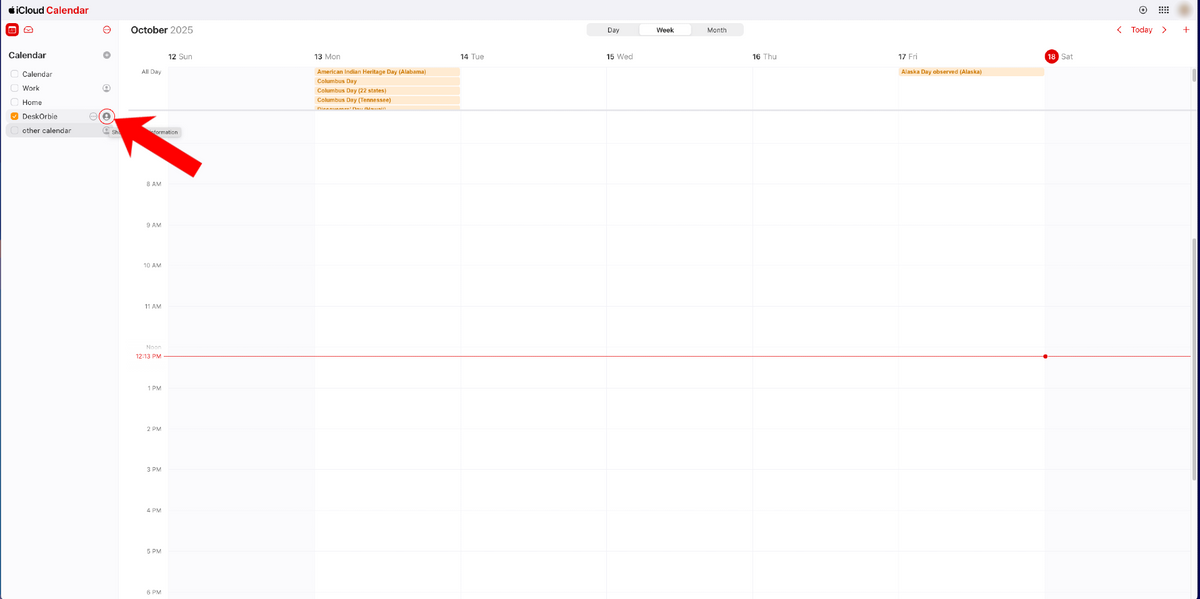Image resolution: width=1200 pixels, height=599 pixels.
Task: Open sharing options for DeskOrbie calendar
Action: [x=107, y=116]
